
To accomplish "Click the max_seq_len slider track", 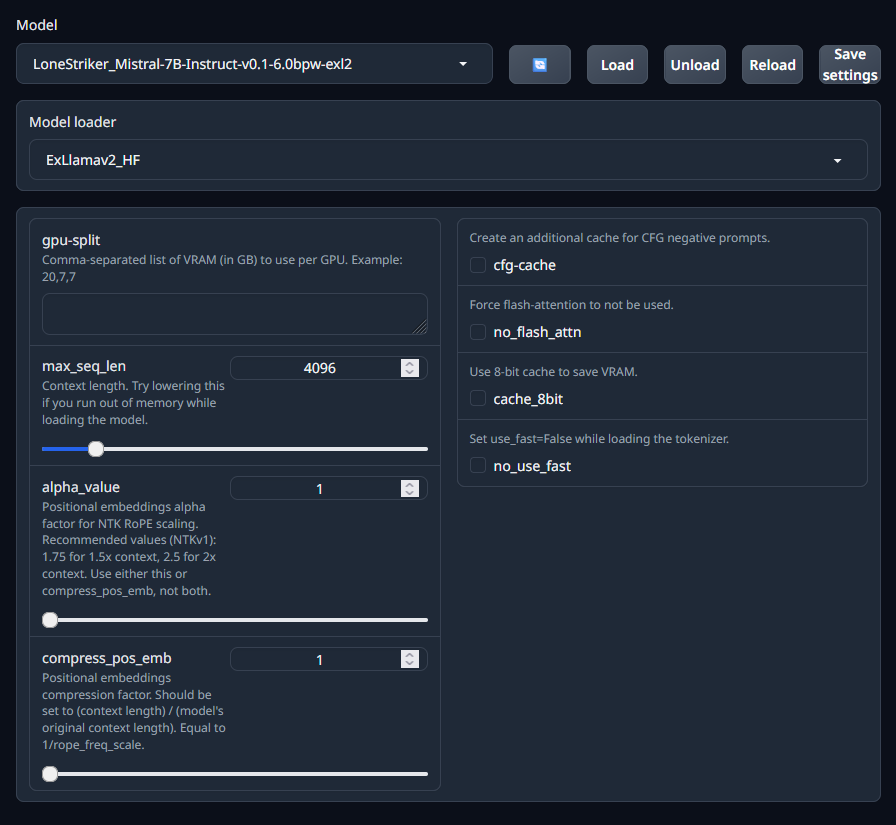I will coord(260,449).
